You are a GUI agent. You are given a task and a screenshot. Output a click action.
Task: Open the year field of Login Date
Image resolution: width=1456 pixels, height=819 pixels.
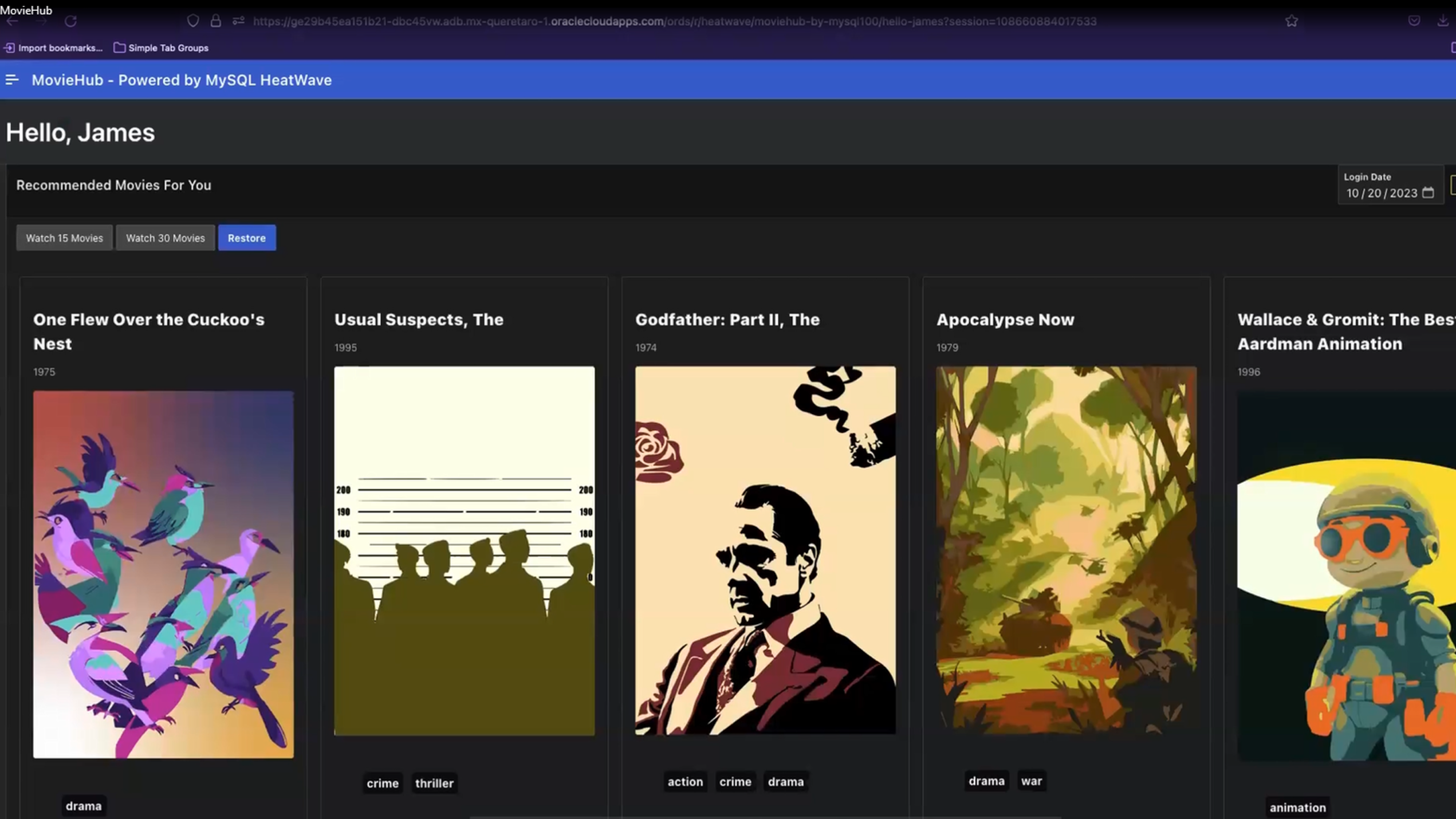1402,193
